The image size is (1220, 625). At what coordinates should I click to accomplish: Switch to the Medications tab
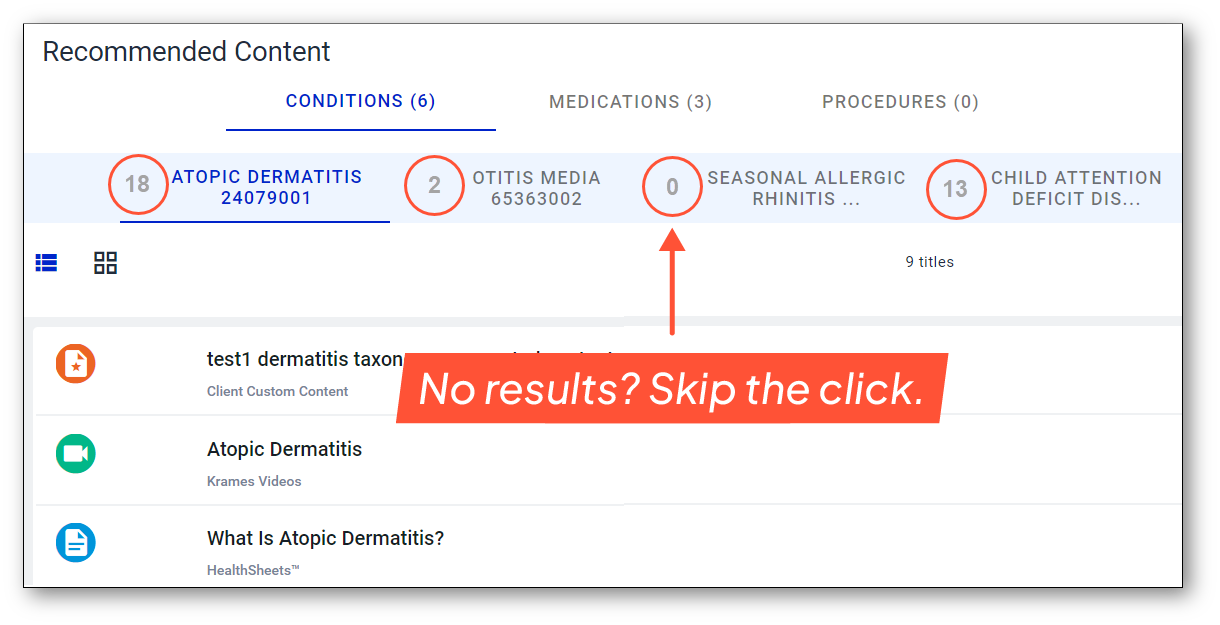pos(630,101)
